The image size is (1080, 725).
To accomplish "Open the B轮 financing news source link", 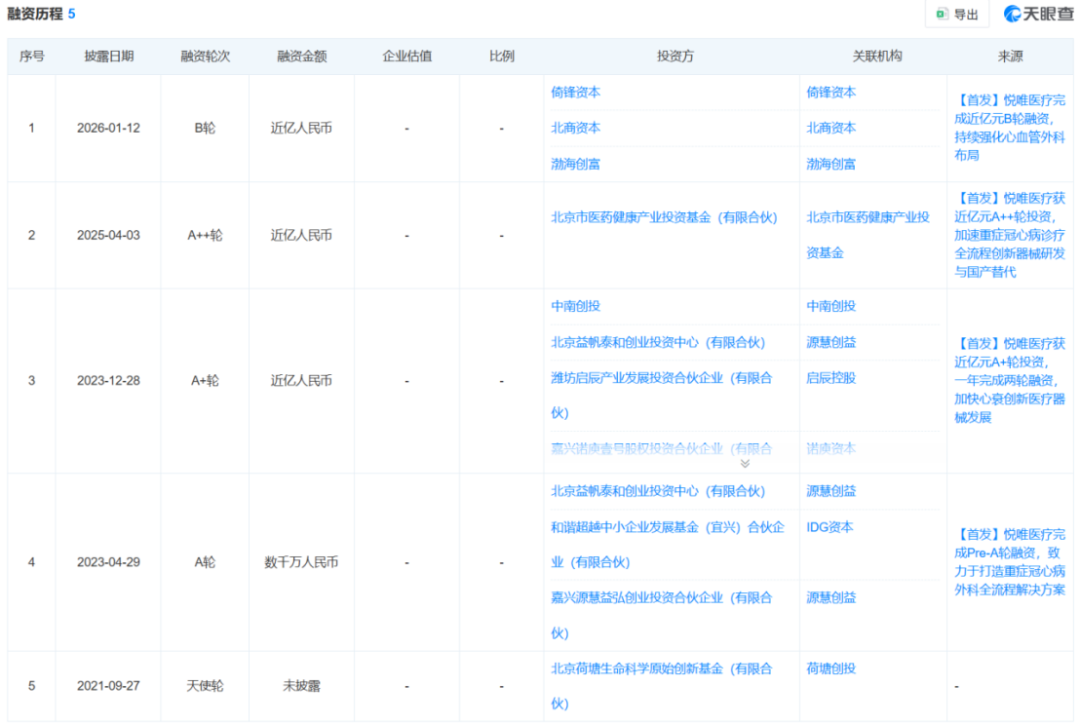I will (x=1009, y=128).
